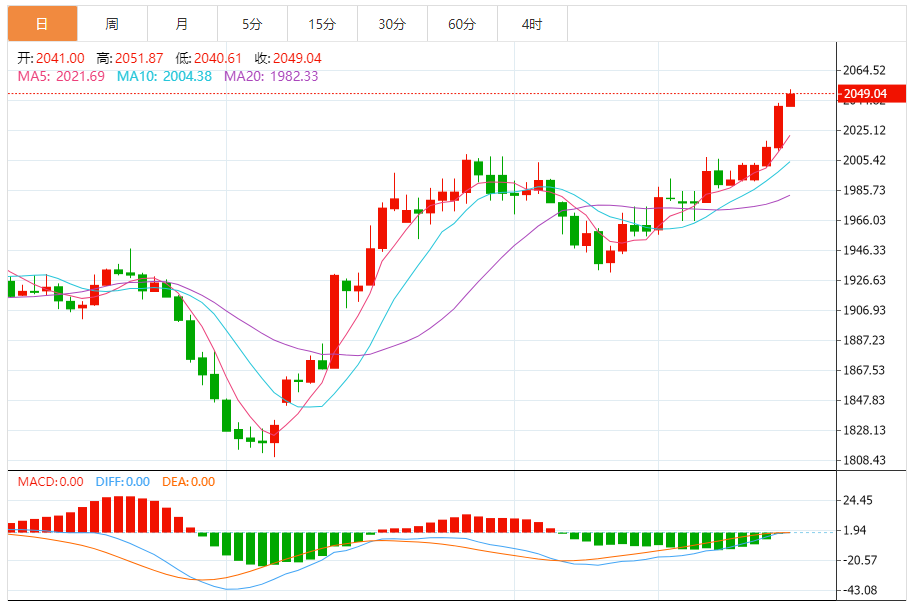Screen dimensions: 913x601
Task: Click the 高:2051.87 high price value
Action: [x=130, y=58]
